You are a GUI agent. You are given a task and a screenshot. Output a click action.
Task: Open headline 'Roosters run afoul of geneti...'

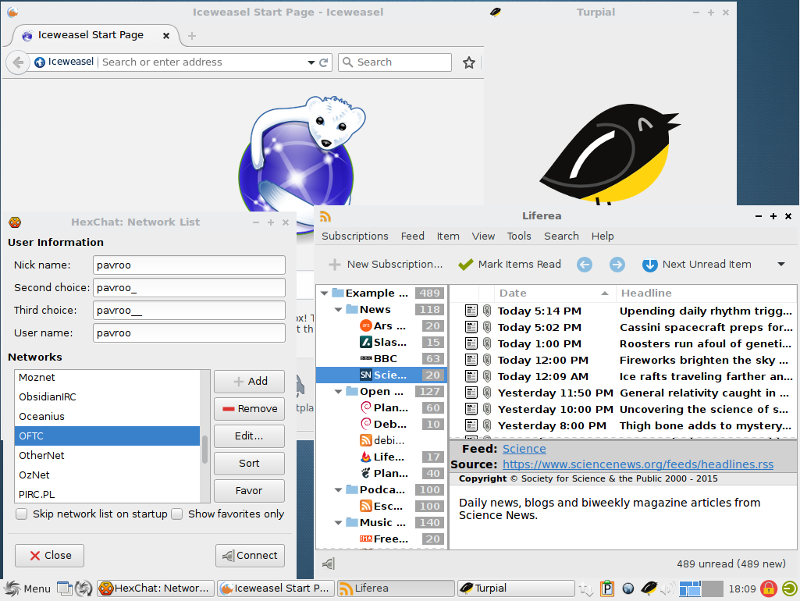tap(706, 344)
